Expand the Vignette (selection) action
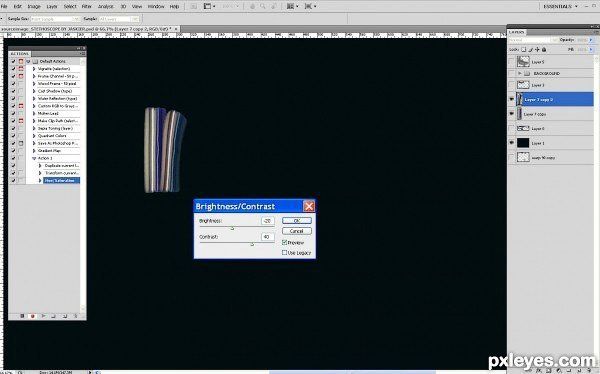600x374 pixels. pyautogui.click(x=34, y=69)
